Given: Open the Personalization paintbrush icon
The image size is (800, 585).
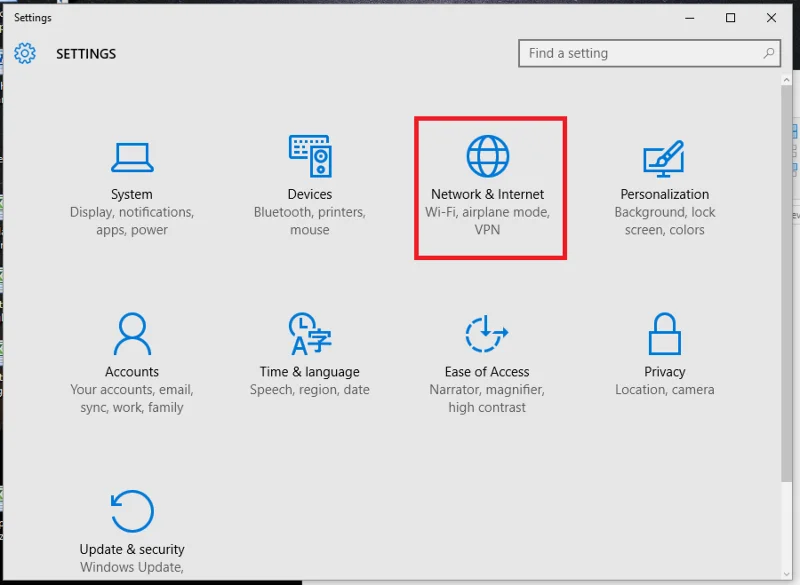Looking at the screenshot, I should click(x=664, y=159).
